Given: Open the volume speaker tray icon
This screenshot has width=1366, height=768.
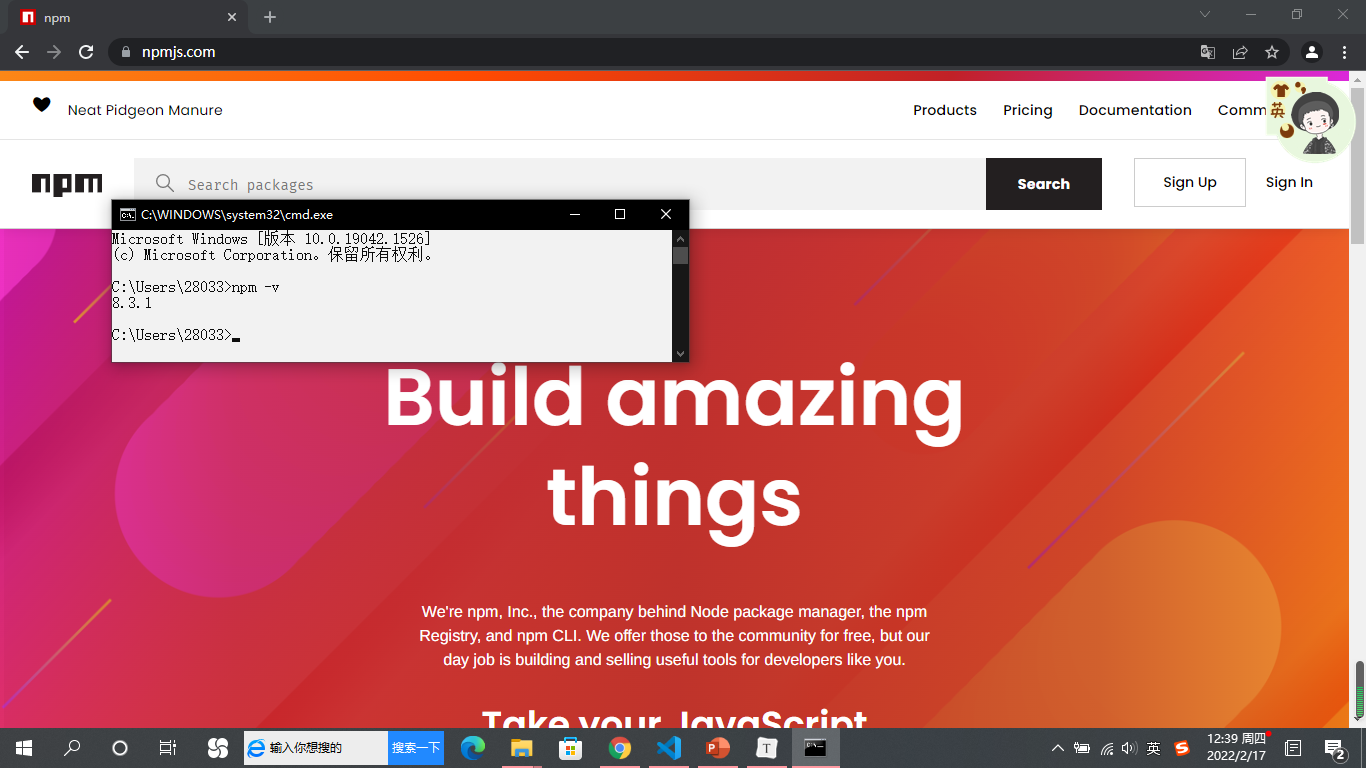Looking at the screenshot, I should coord(1130,748).
